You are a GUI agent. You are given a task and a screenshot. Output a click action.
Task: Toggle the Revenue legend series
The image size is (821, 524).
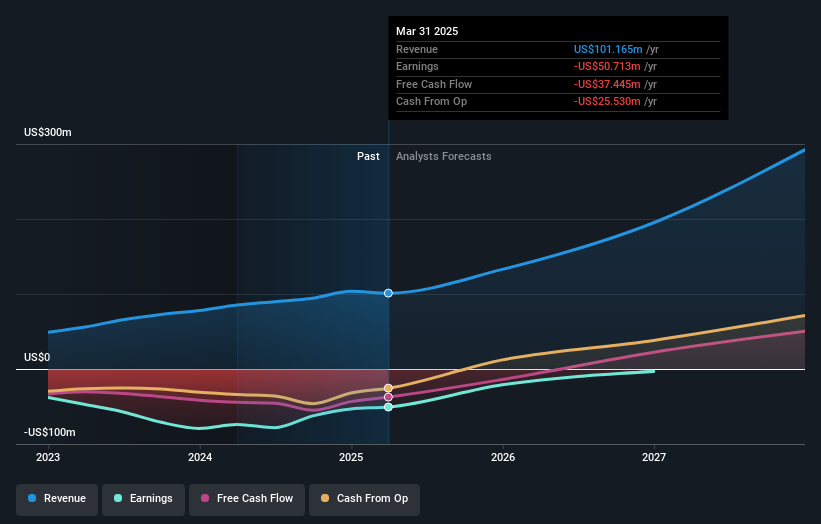click(x=57, y=499)
